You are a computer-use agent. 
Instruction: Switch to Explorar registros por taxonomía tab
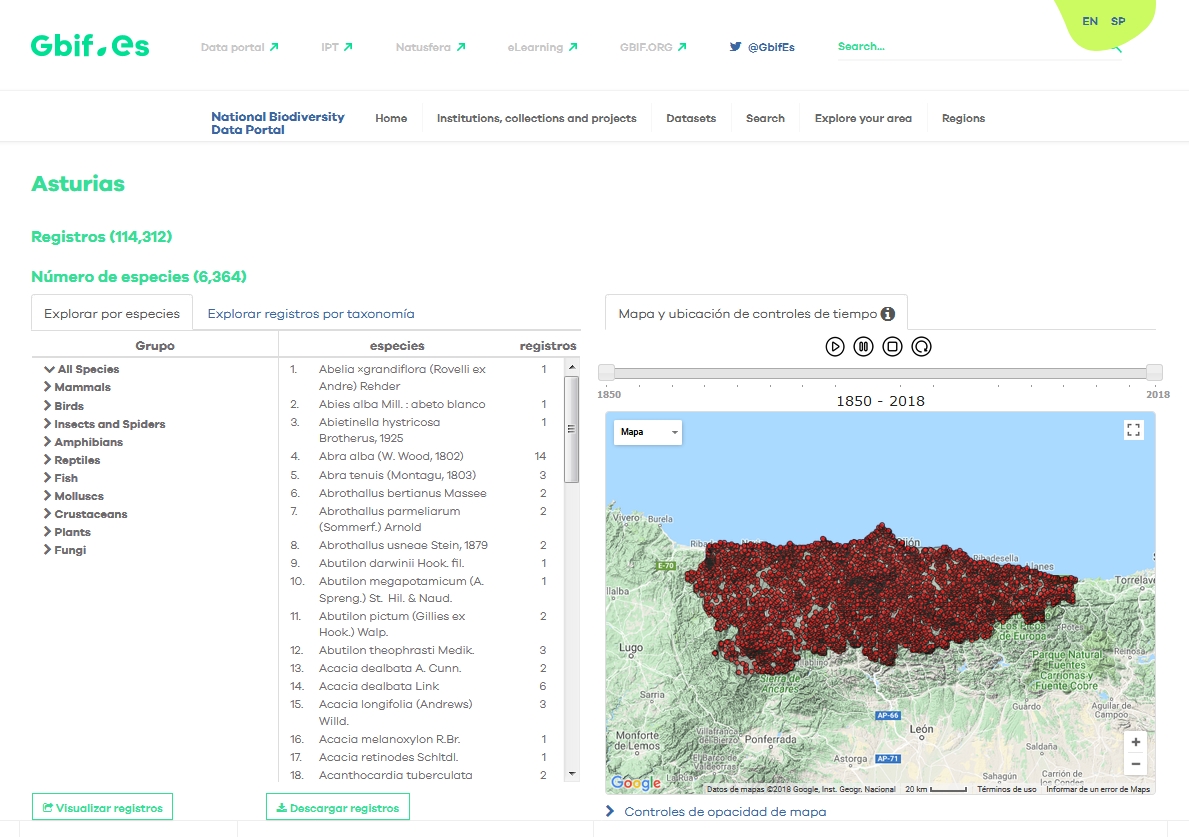point(310,314)
